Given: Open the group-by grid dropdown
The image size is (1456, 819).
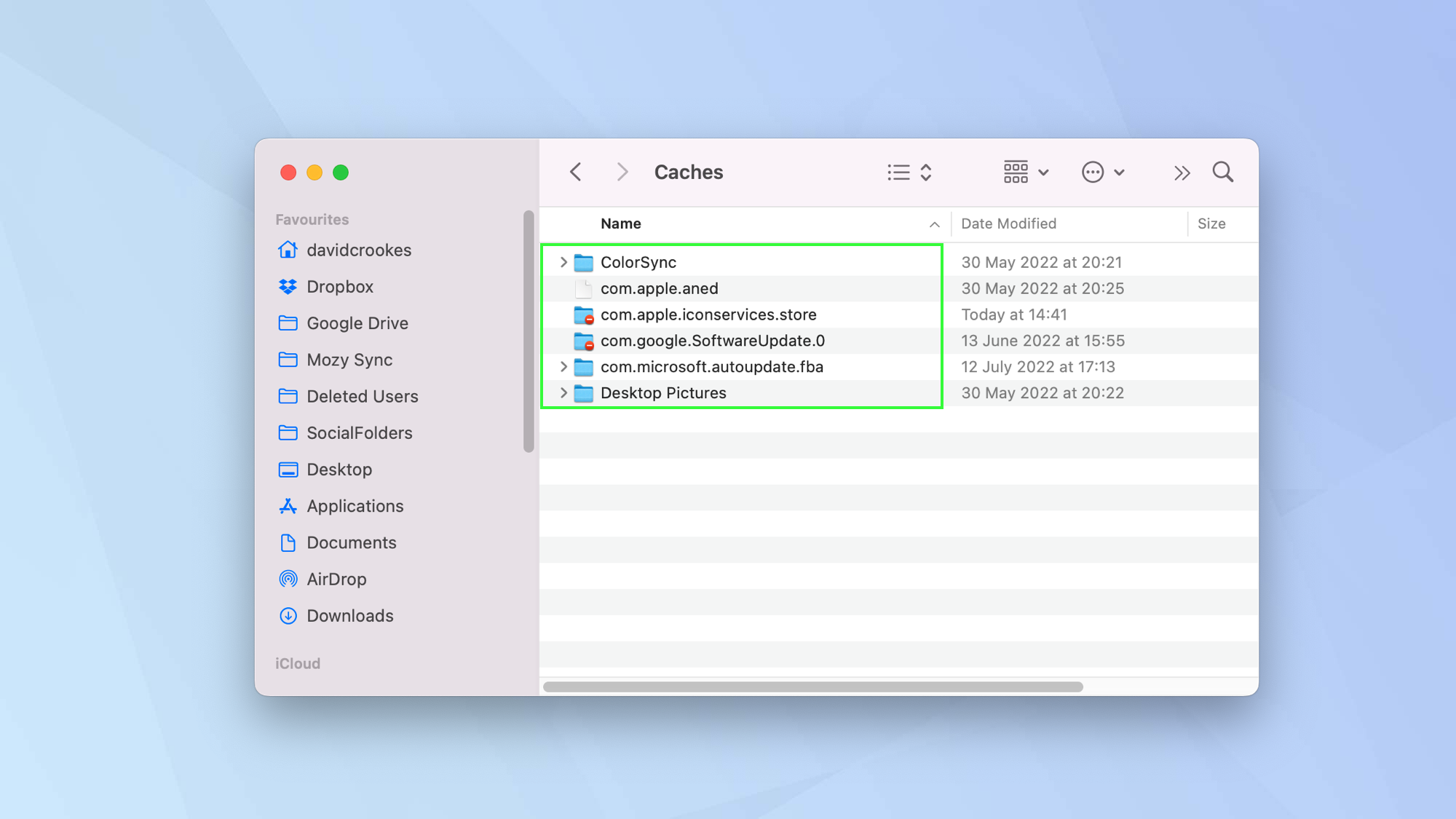Looking at the screenshot, I should click(x=1026, y=173).
